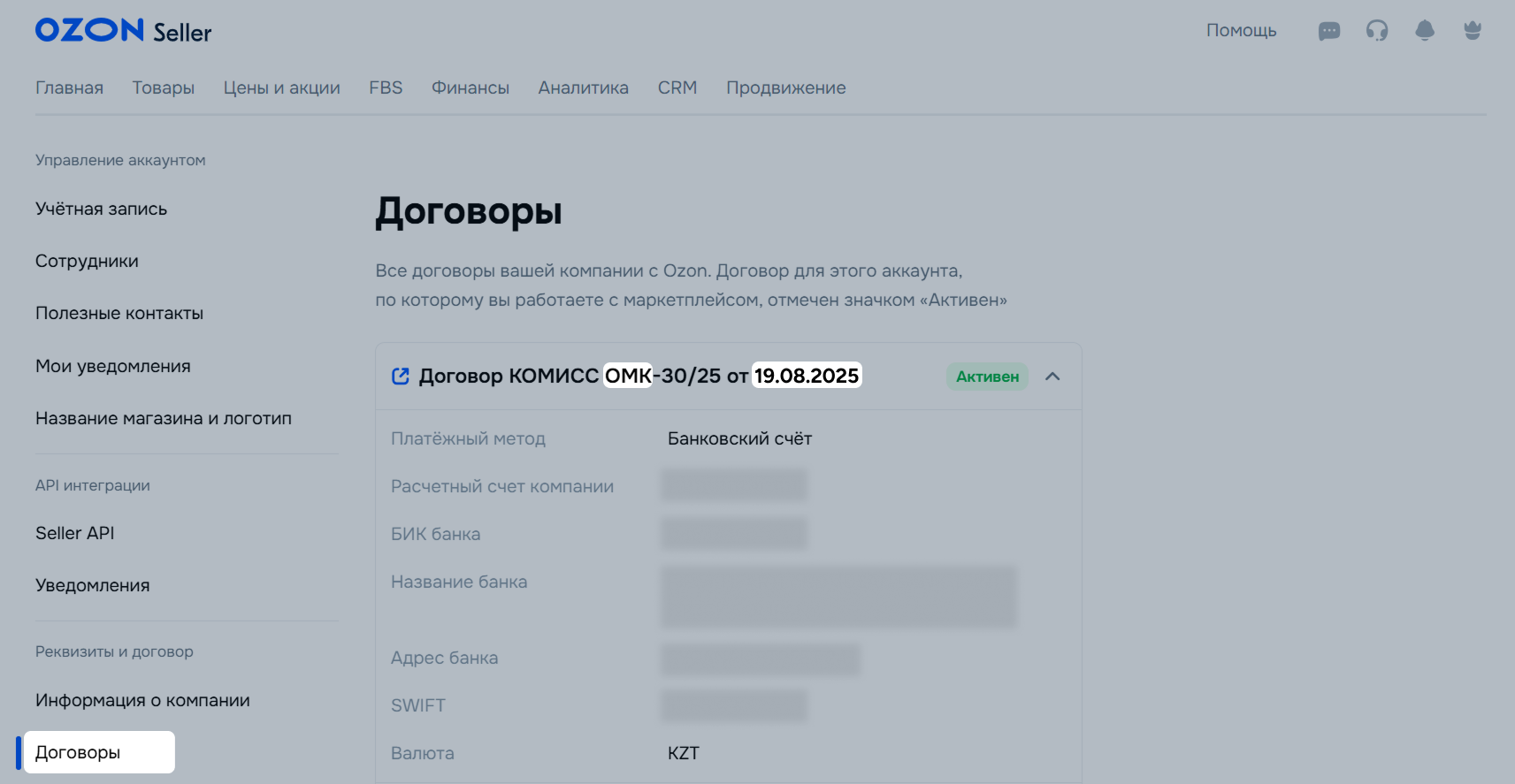1515x784 pixels.
Task: Click the Платёжный метод label
Action: (x=468, y=439)
